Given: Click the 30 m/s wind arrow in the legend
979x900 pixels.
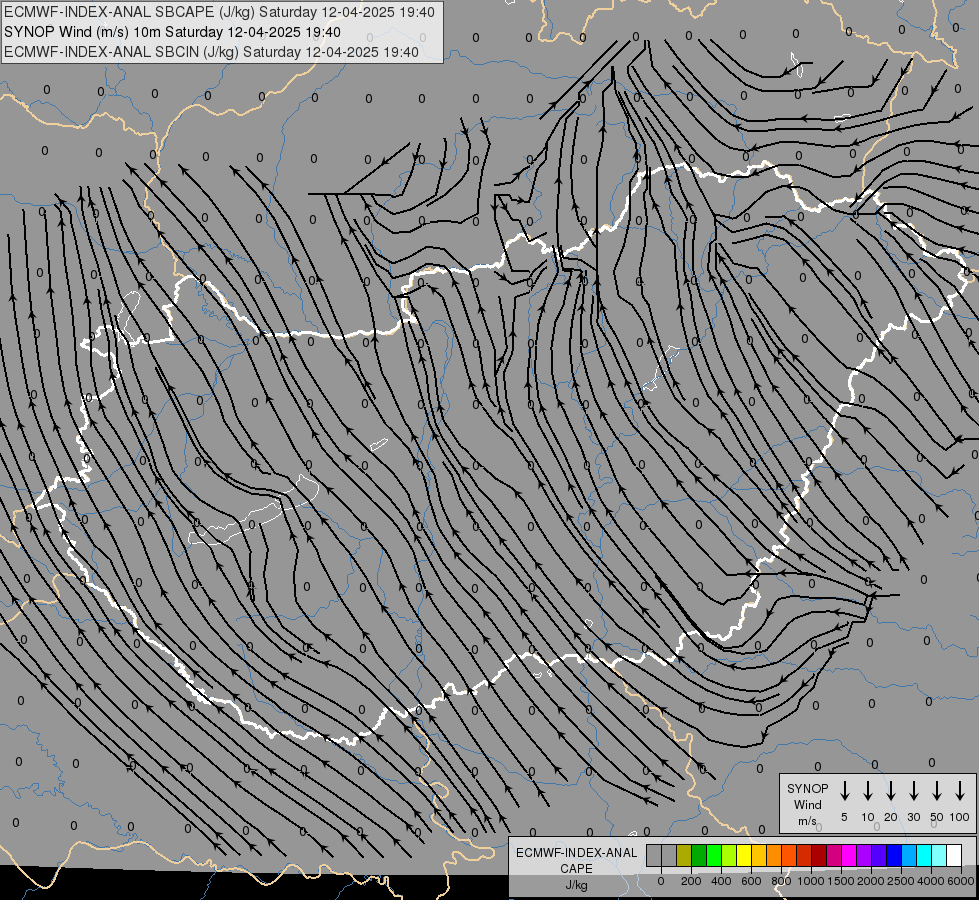Looking at the screenshot, I should tap(913, 791).
